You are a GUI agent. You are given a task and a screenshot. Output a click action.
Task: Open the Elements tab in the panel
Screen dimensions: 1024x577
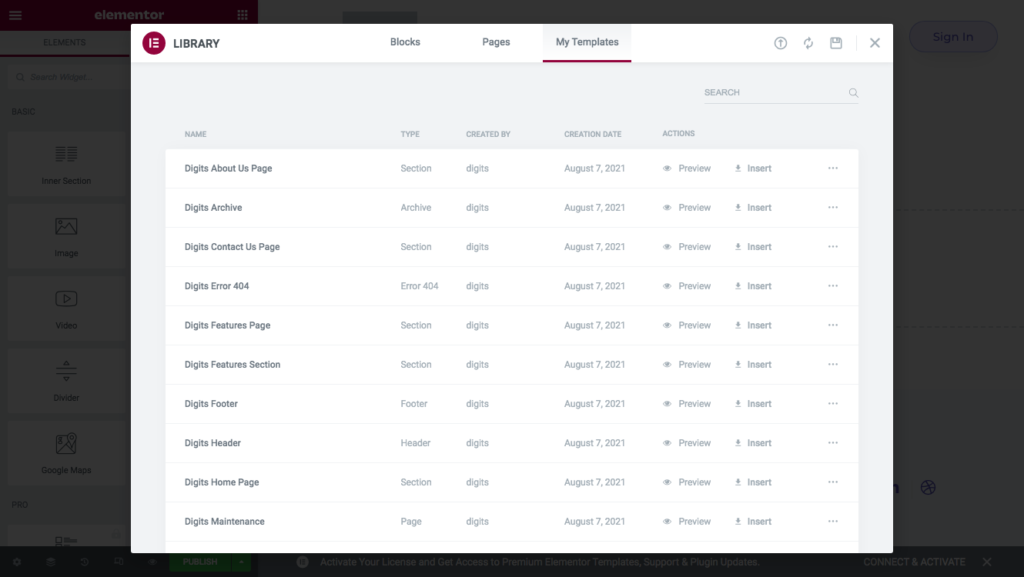[x=64, y=42]
